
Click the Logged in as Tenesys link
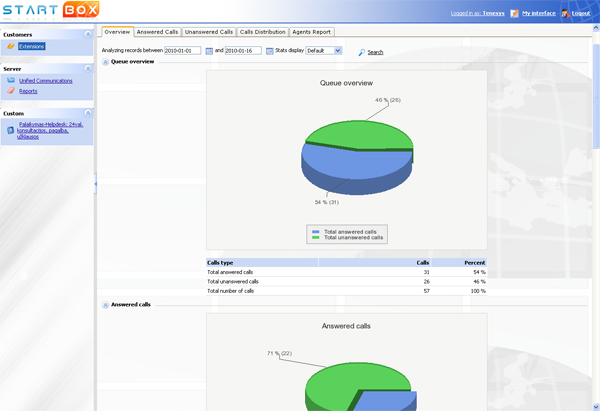click(x=478, y=13)
